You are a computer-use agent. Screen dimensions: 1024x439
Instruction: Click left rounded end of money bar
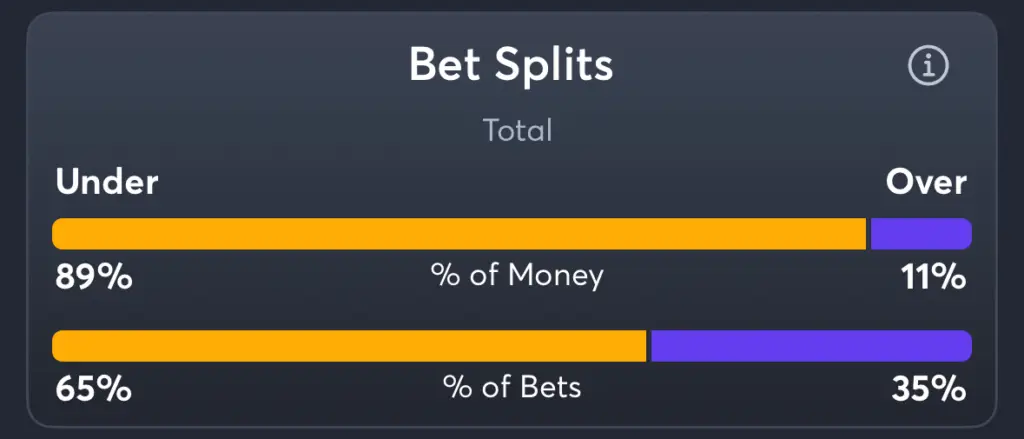(60, 234)
